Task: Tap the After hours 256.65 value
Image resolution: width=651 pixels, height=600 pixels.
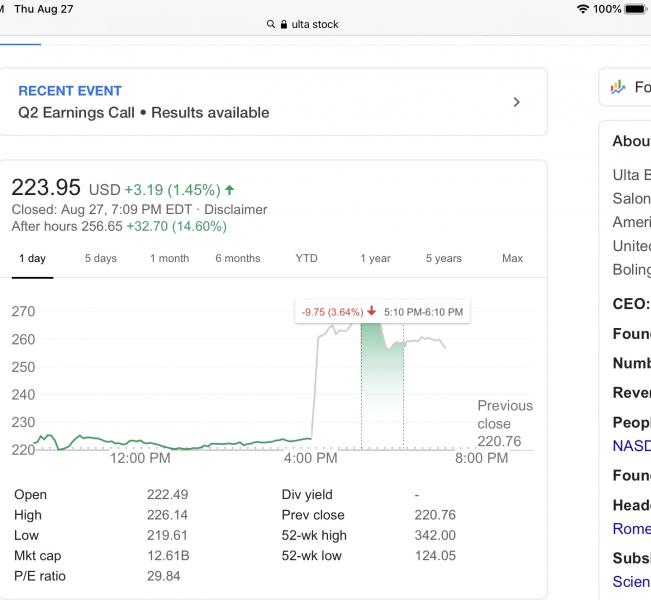Action: tap(67, 226)
